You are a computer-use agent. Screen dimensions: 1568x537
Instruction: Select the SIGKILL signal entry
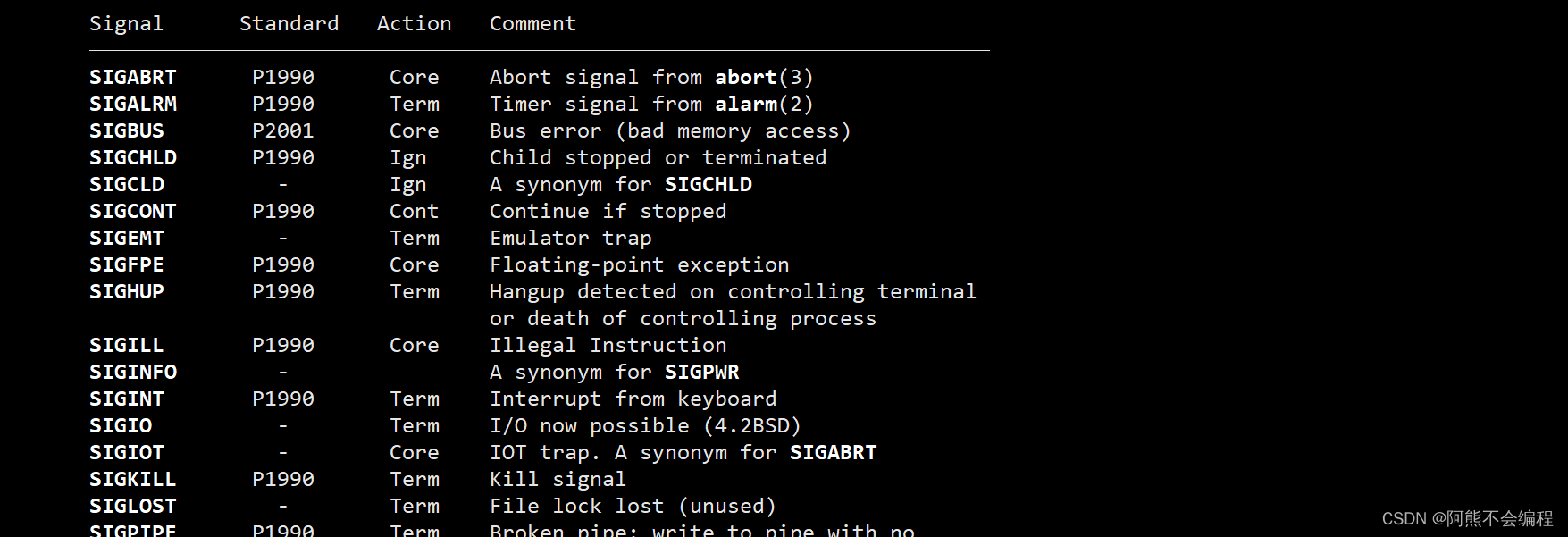(133, 480)
